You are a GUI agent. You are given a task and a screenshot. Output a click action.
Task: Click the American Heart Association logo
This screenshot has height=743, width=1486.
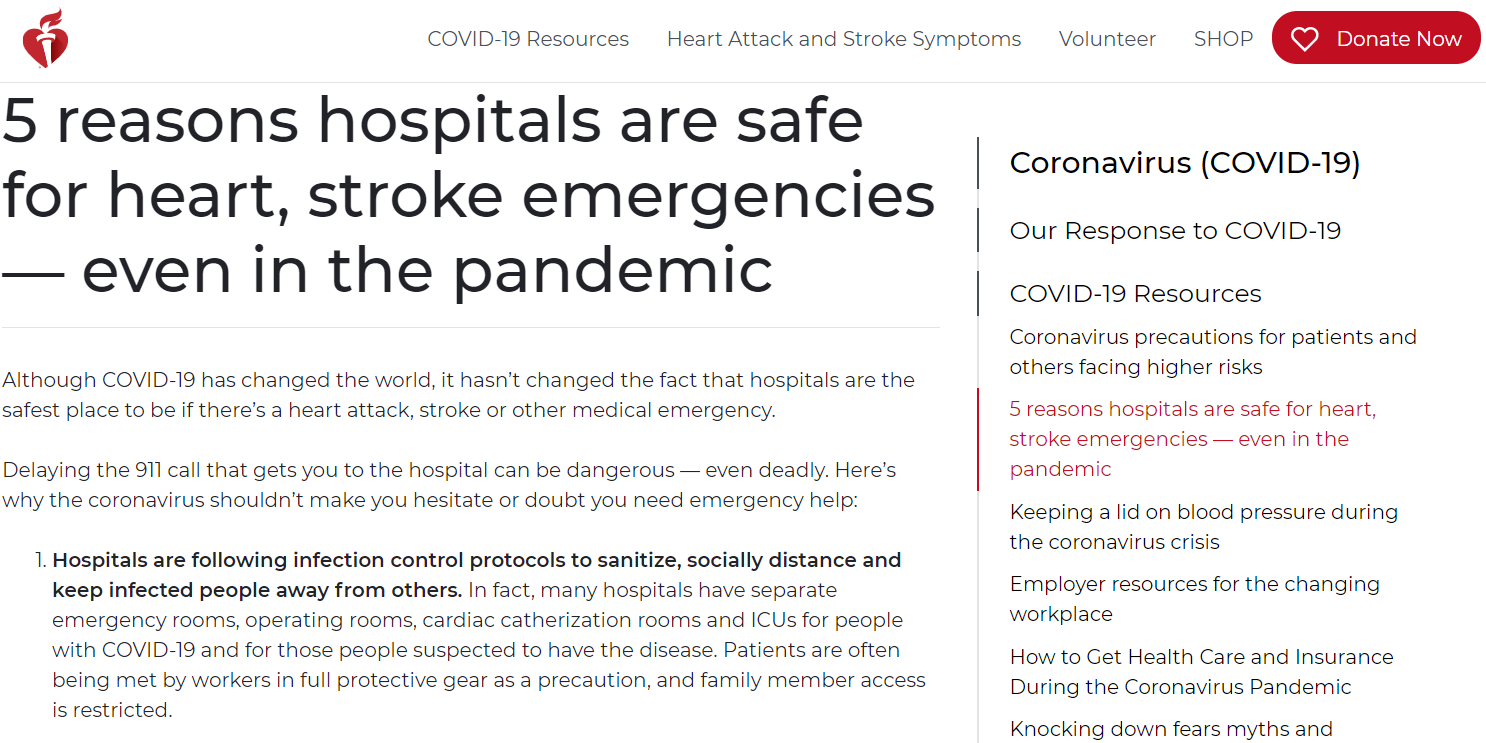[x=45, y=39]
